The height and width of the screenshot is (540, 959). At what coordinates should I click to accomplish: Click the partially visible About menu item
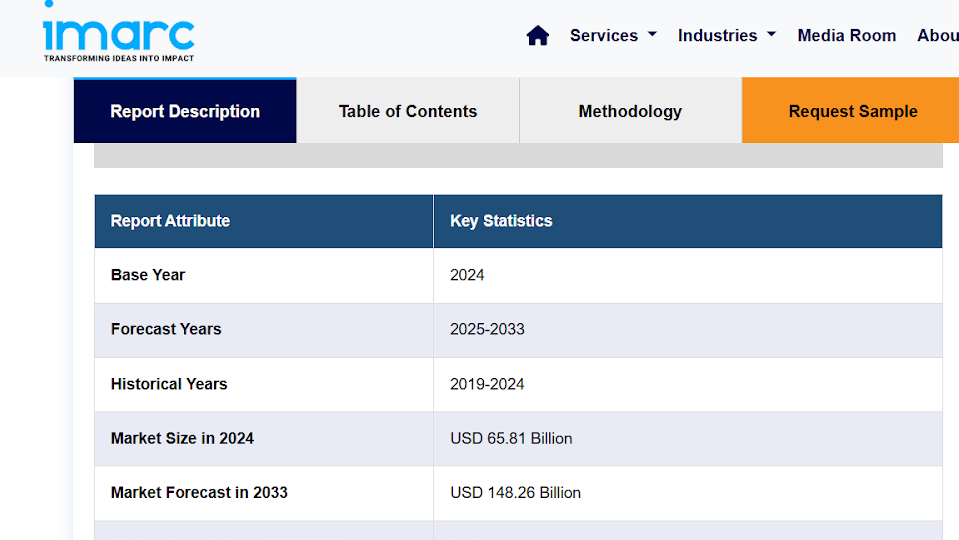tap(938, 36)
